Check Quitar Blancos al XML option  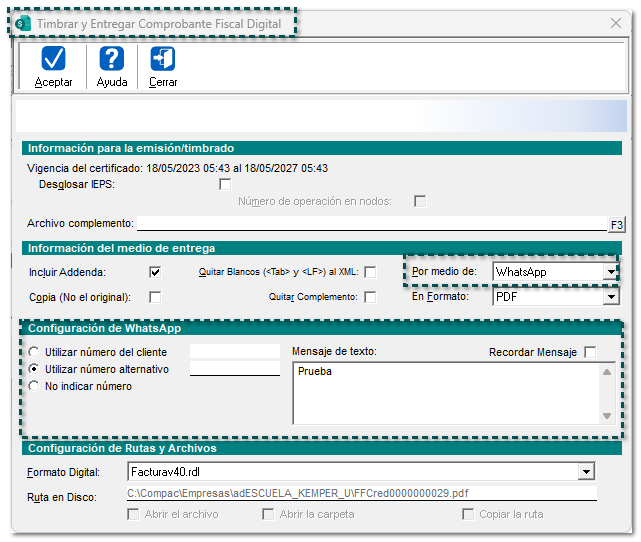click(370, 272)
